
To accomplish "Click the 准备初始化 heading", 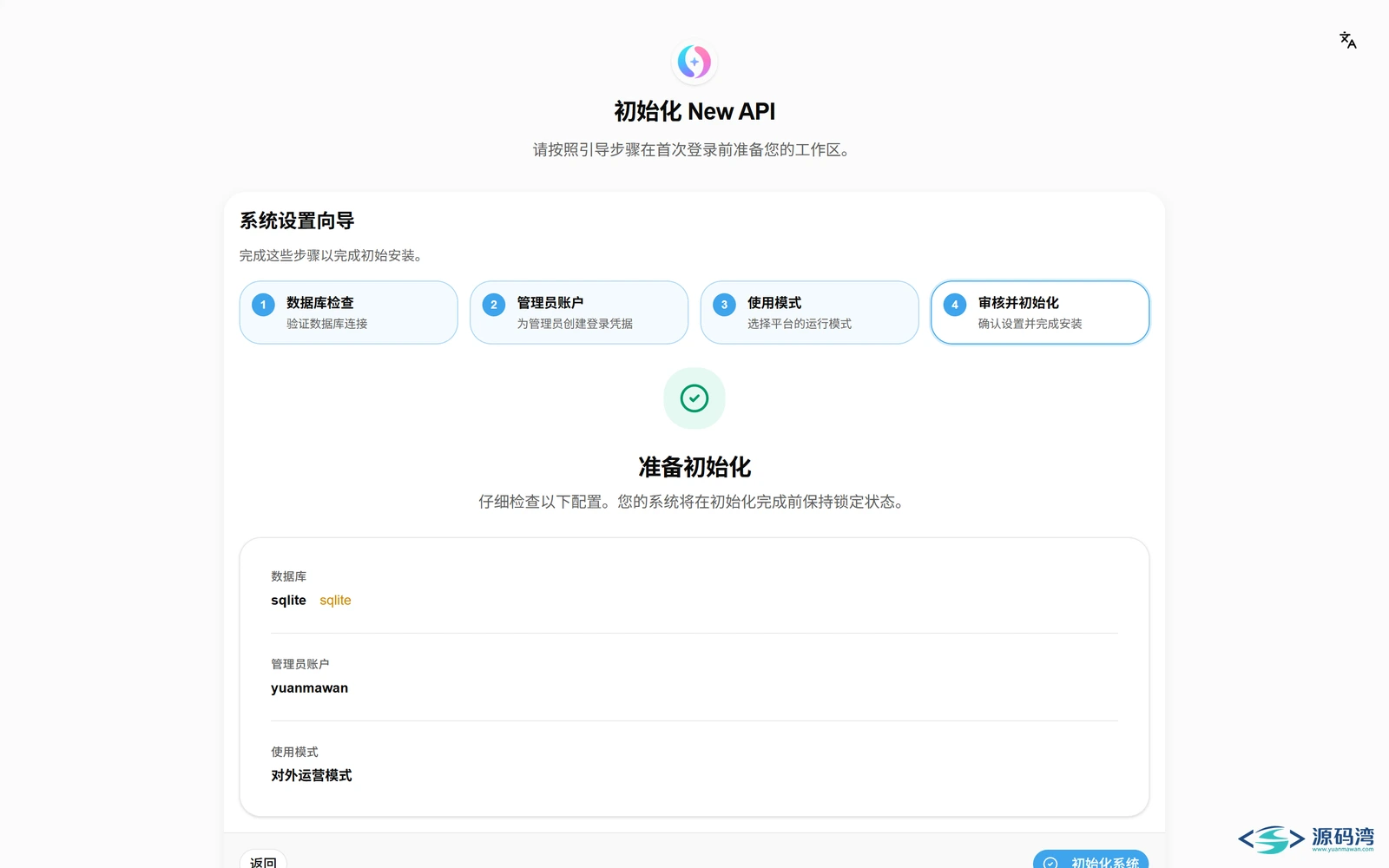I will point(694,467).
